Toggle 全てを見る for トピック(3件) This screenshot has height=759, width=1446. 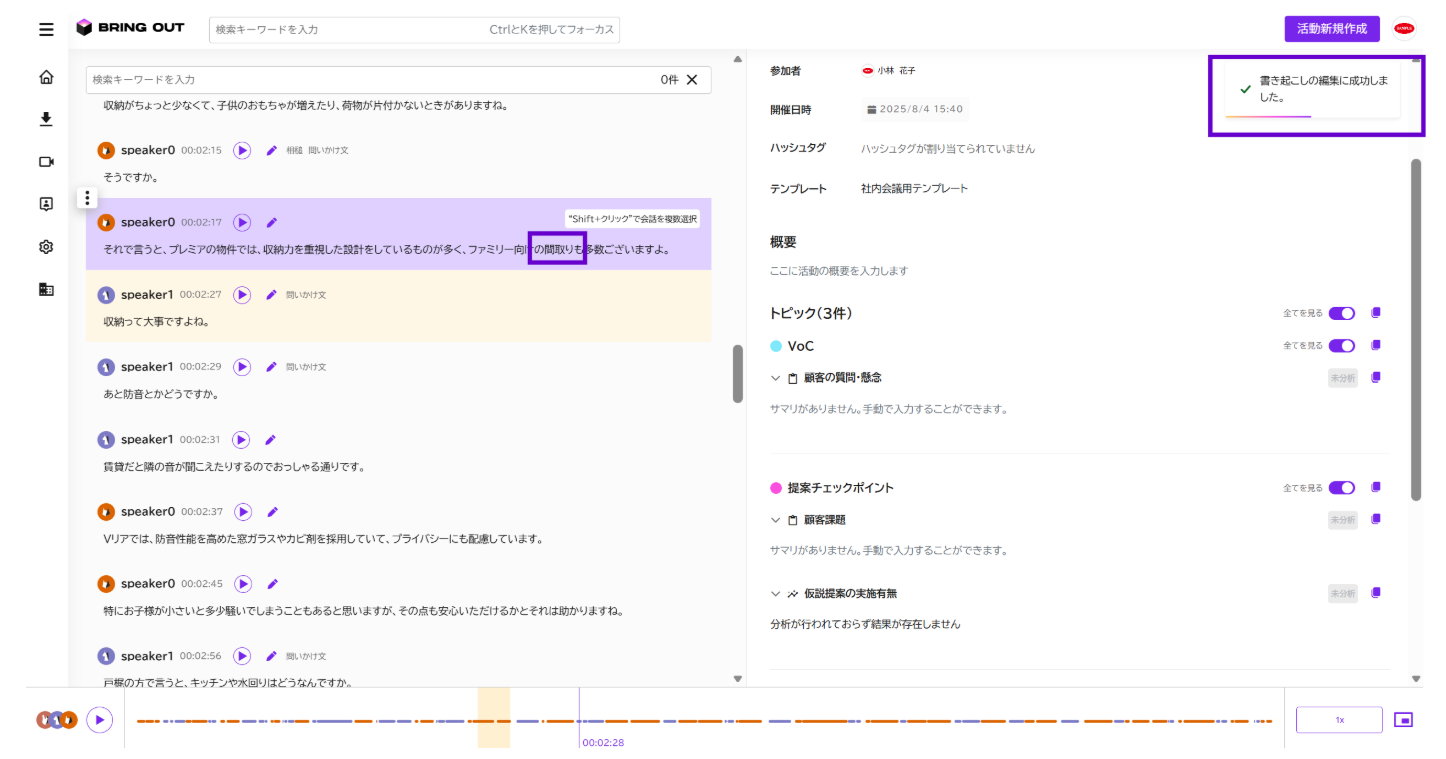pyautogui.click(x=1342, y=313)
